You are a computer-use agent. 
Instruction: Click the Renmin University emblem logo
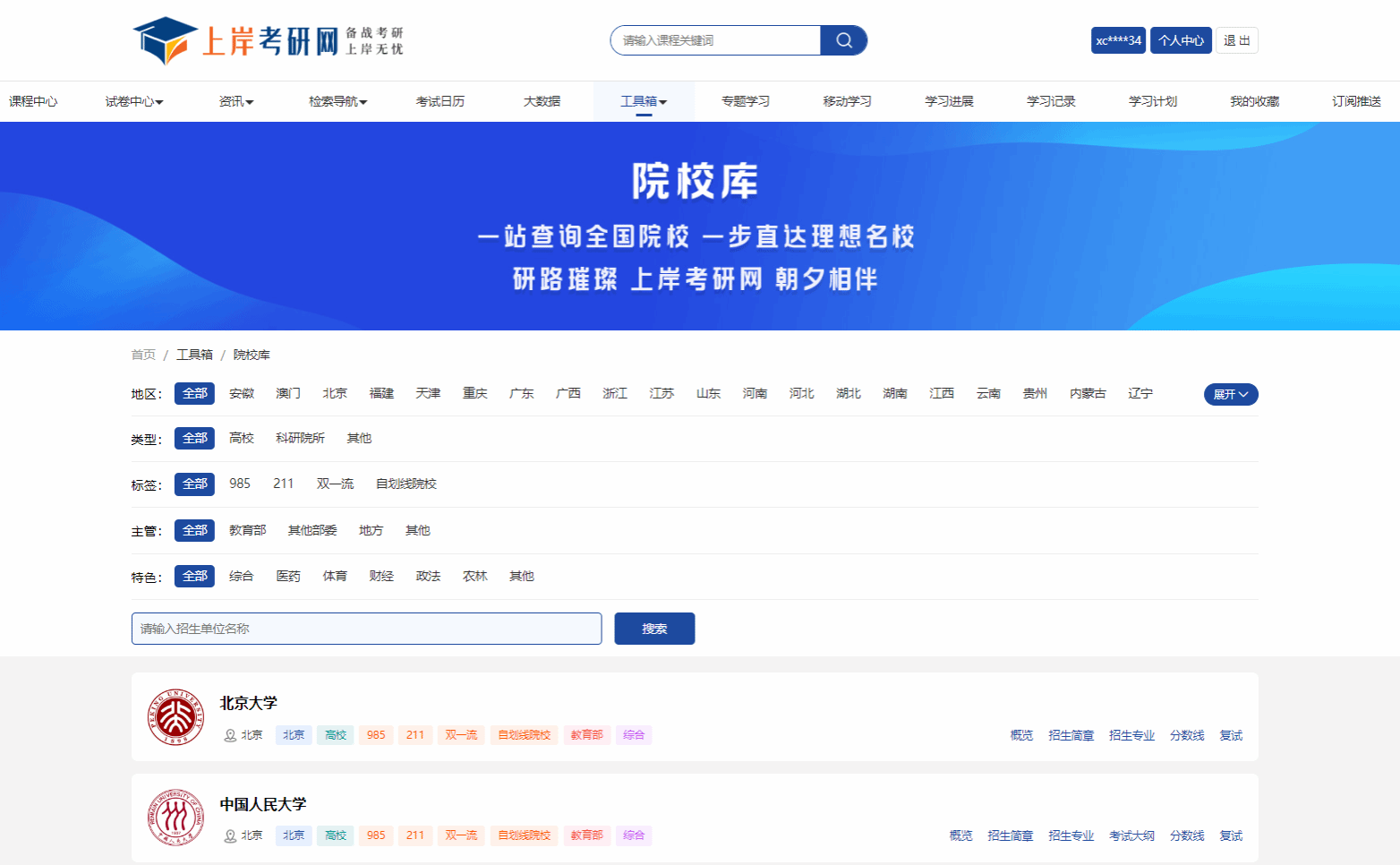(x=175, y=818)
